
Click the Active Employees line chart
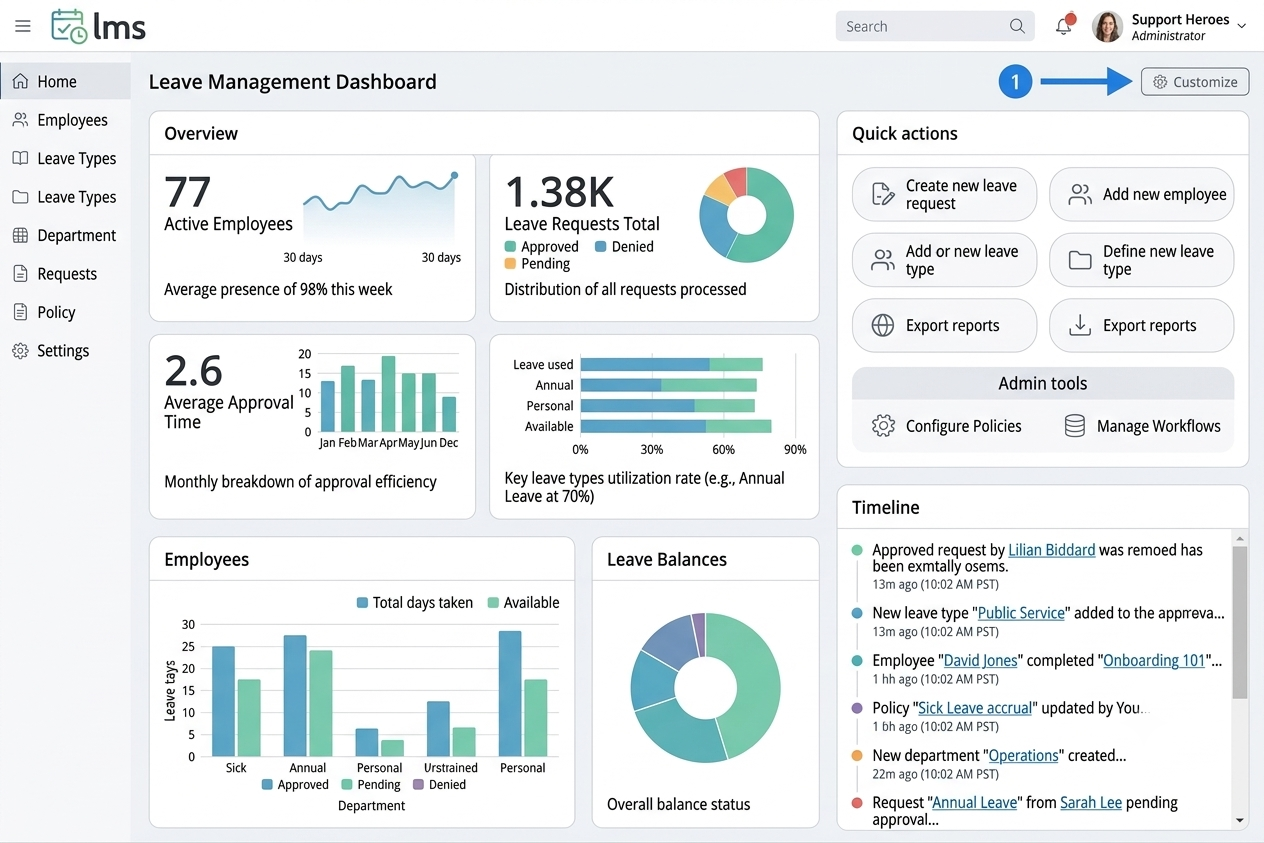coord(380,208)
